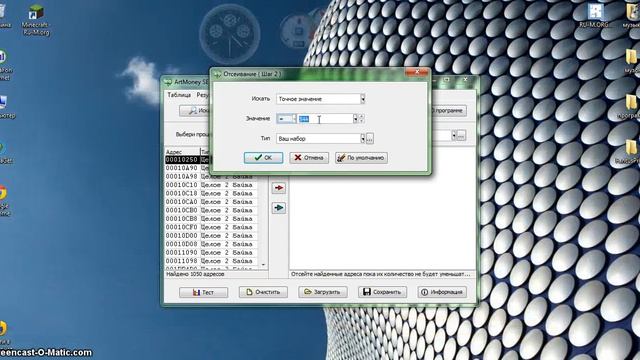640x360 pixels.
Task: Click the ellipsis button beside process dropdown
Action: pos(461,136)
